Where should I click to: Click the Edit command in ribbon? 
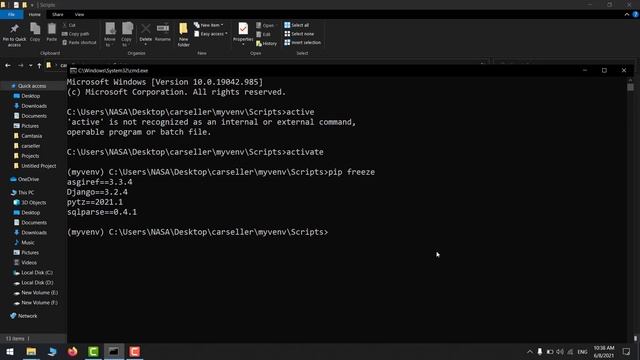pos(263,34)
